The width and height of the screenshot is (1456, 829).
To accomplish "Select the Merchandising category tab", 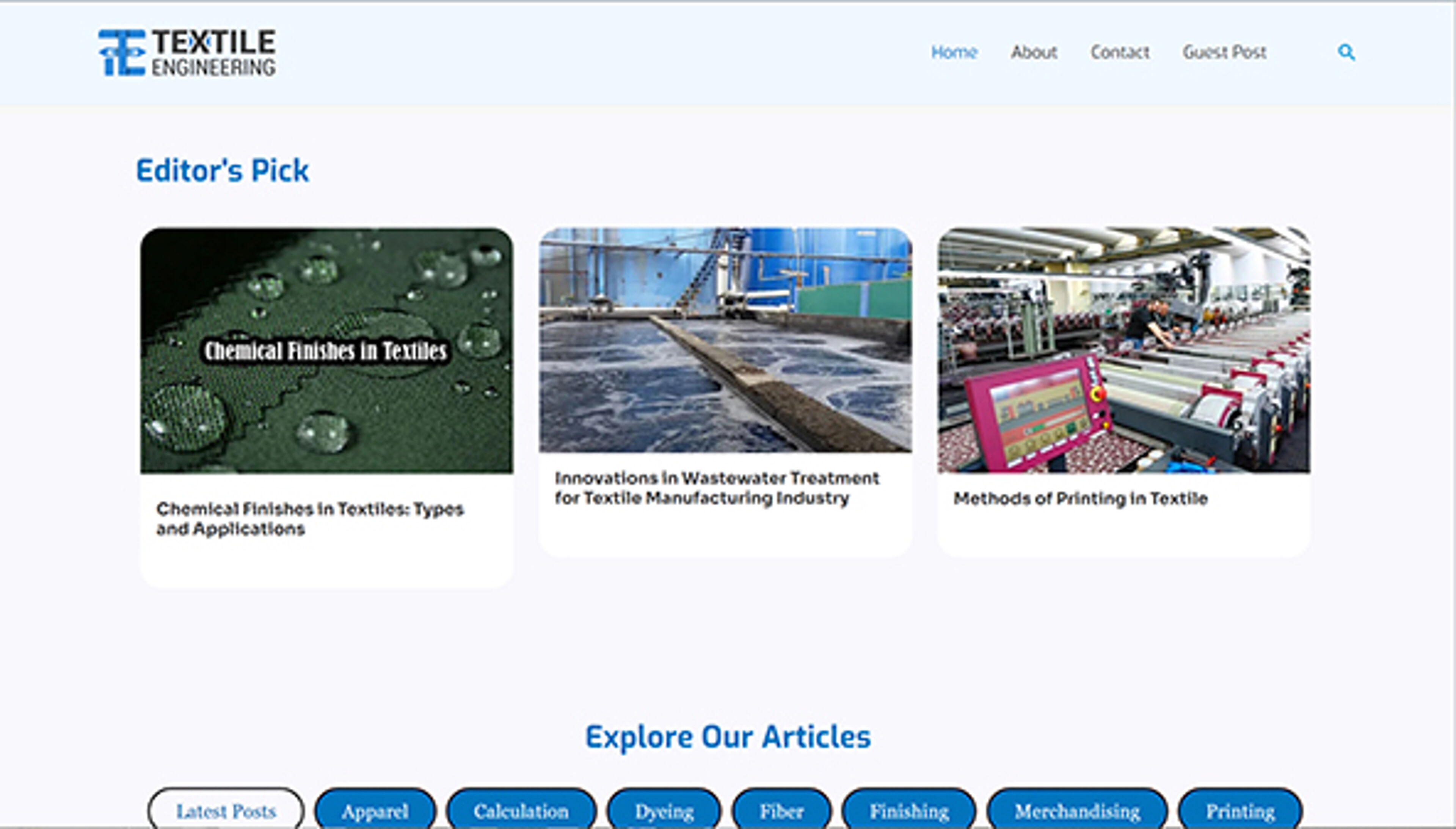I will tap(1079, 810).
